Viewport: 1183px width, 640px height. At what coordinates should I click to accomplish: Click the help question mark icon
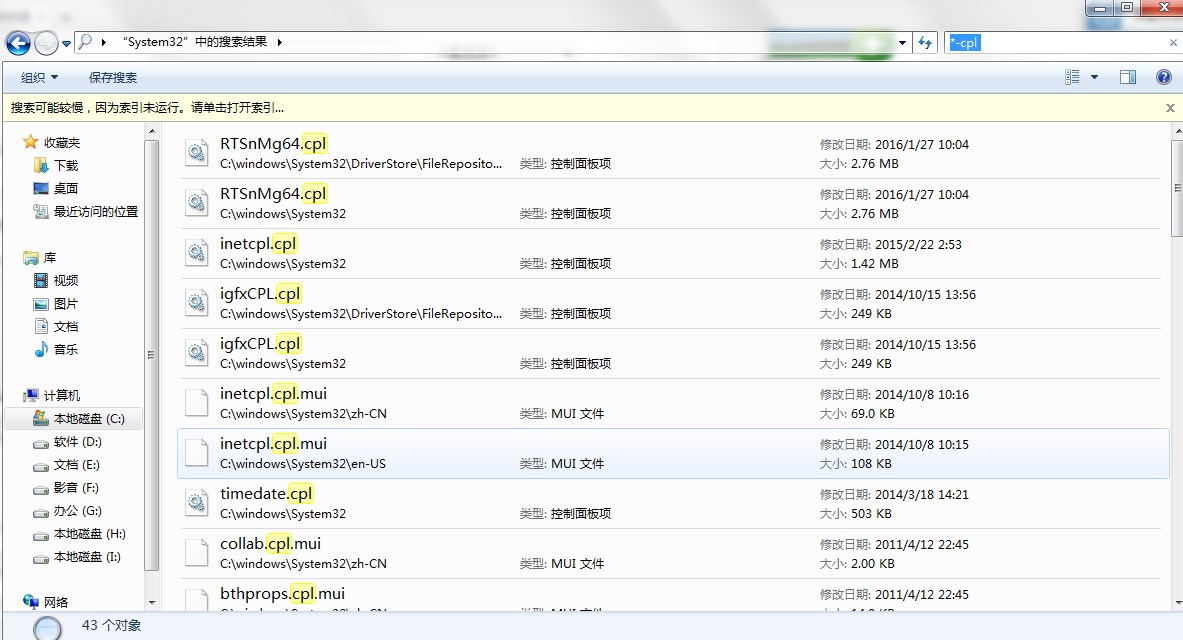click(1163, 77)
